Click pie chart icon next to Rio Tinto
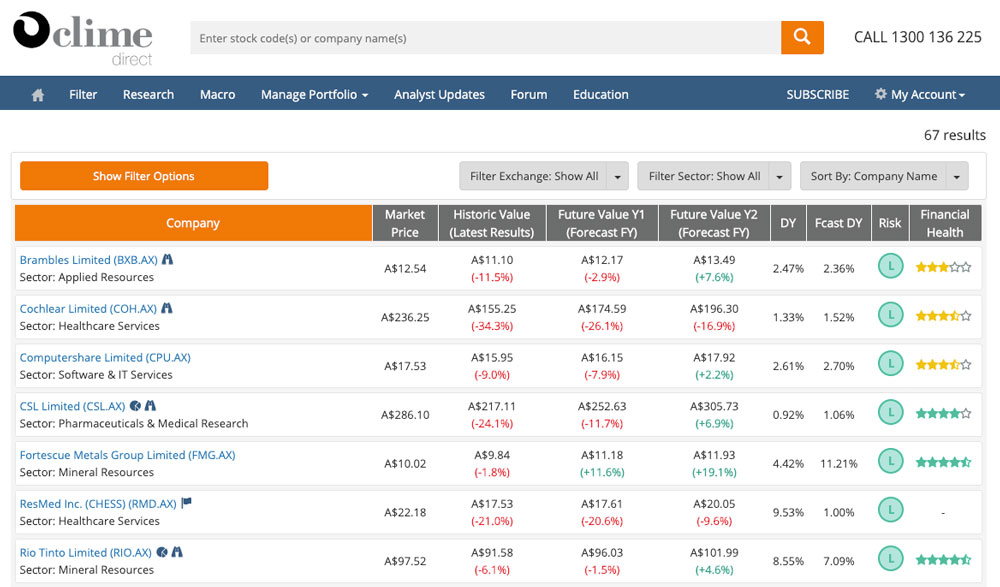 pyautogui.click(x=162, y=552)
